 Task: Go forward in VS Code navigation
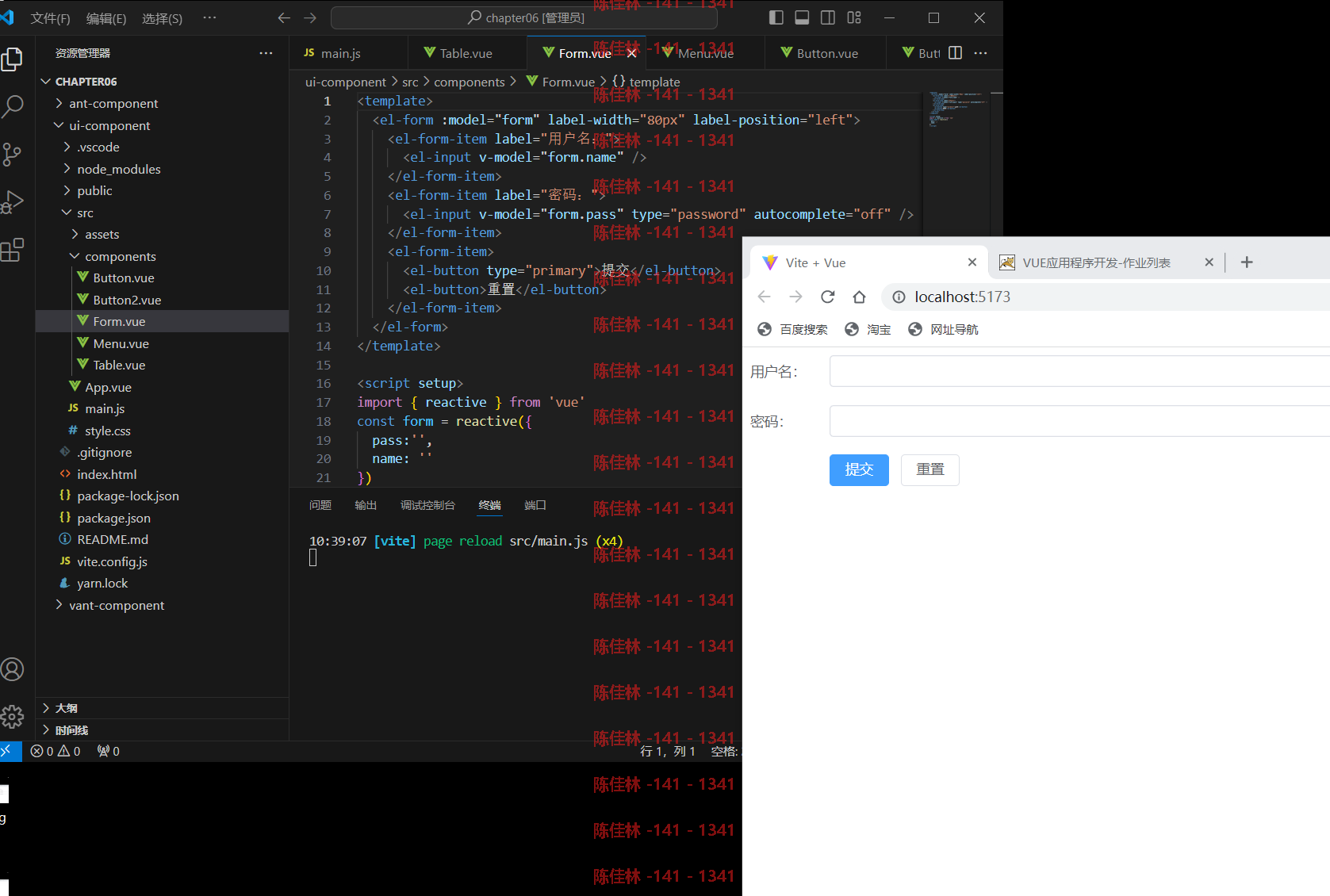[310, 17]
